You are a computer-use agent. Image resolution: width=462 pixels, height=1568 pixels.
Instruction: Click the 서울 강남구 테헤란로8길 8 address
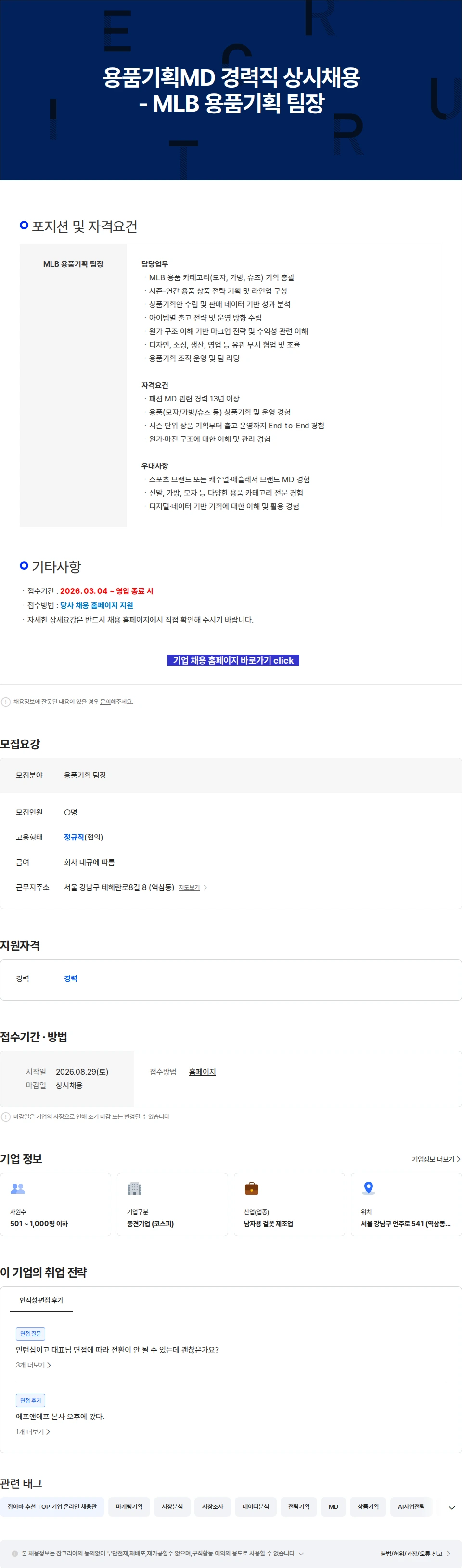[x=119, y=887]
